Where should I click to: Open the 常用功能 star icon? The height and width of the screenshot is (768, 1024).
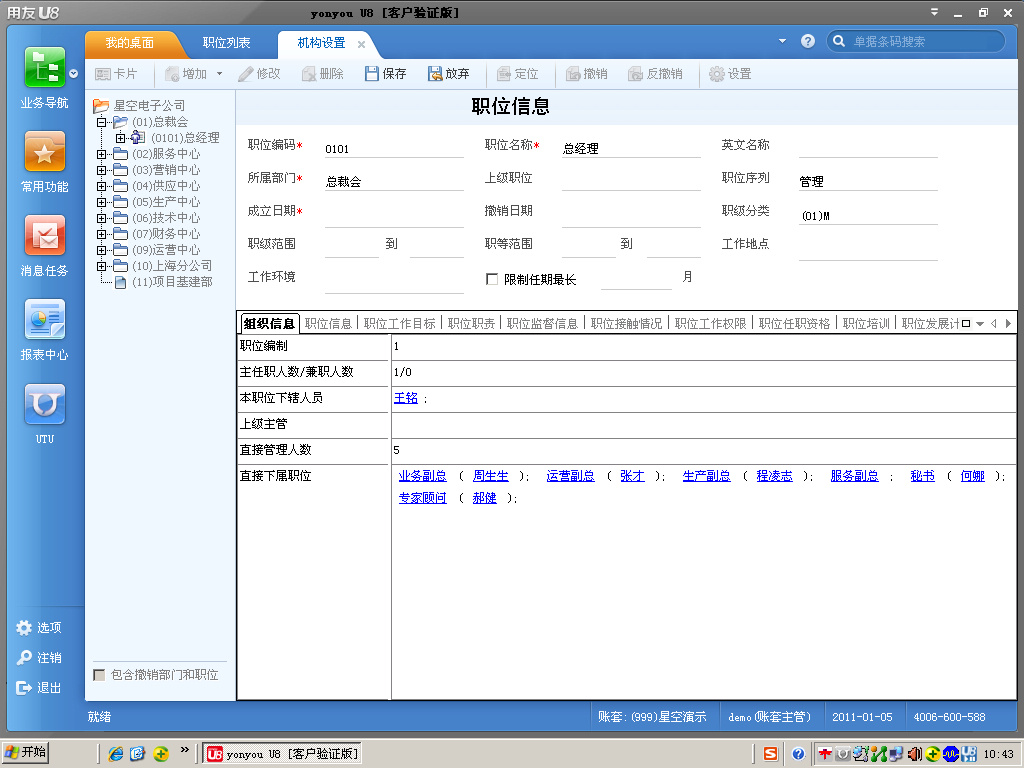tap(44, 152)
